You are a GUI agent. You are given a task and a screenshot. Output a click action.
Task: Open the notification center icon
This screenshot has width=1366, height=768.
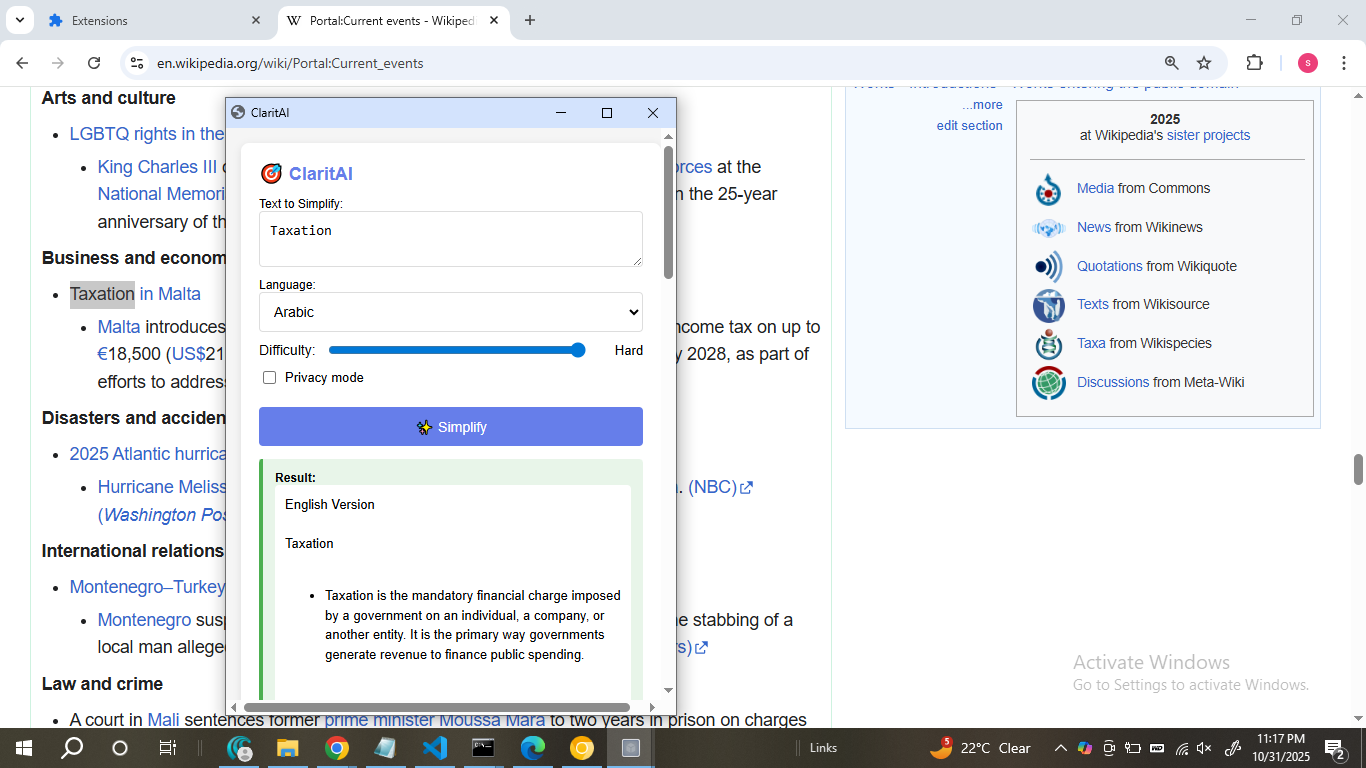tap(1335, 748)
